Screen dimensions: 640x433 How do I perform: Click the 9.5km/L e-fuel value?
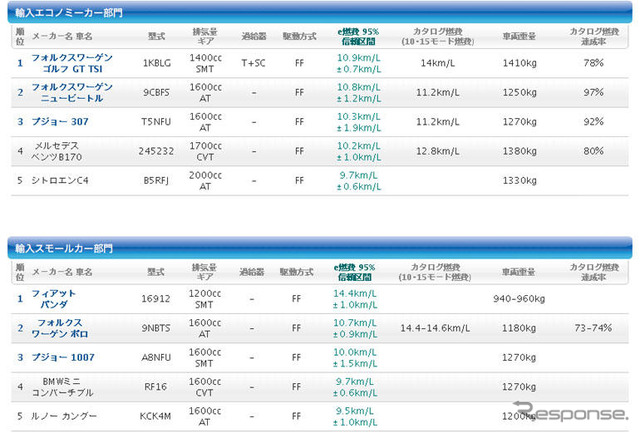355,411
